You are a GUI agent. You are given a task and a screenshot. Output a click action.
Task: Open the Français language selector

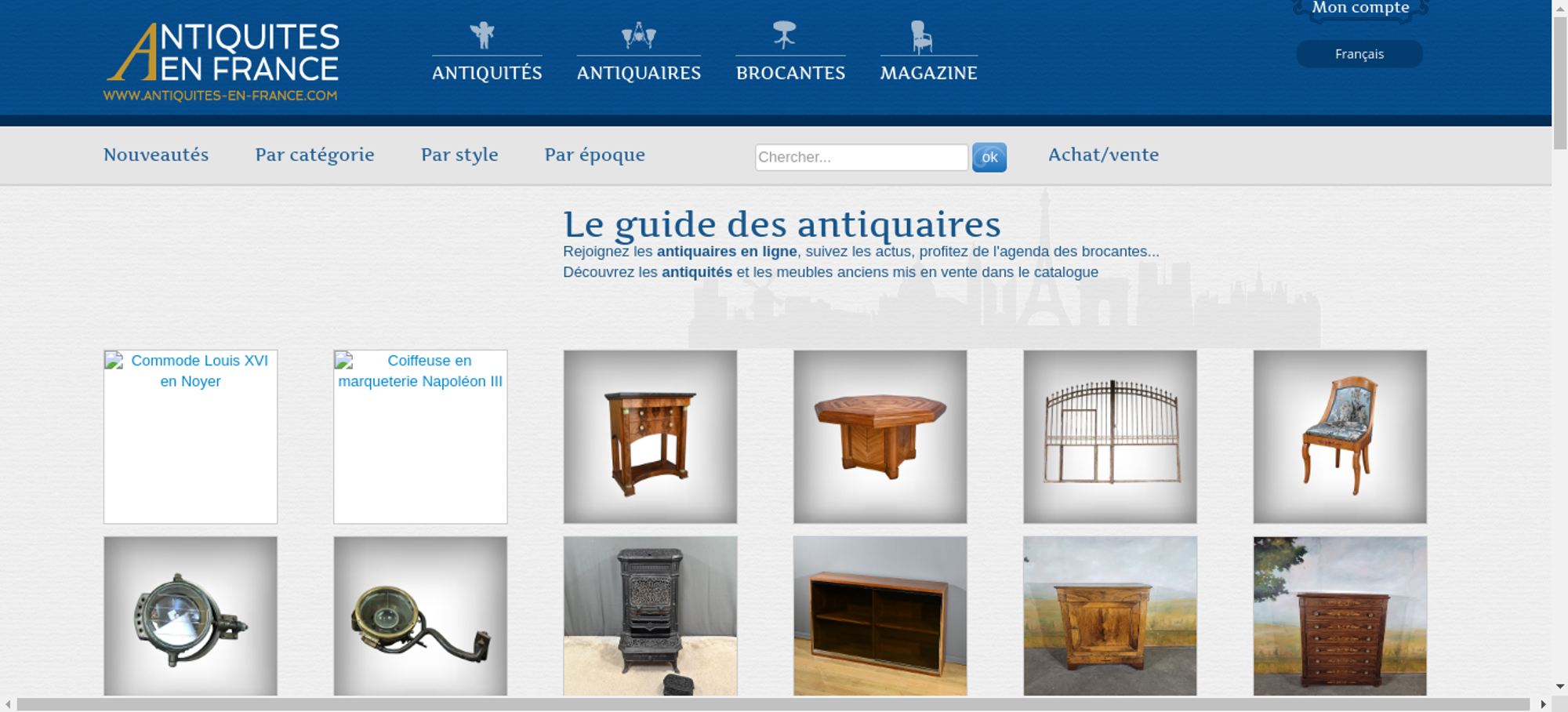click(1359, 54)
